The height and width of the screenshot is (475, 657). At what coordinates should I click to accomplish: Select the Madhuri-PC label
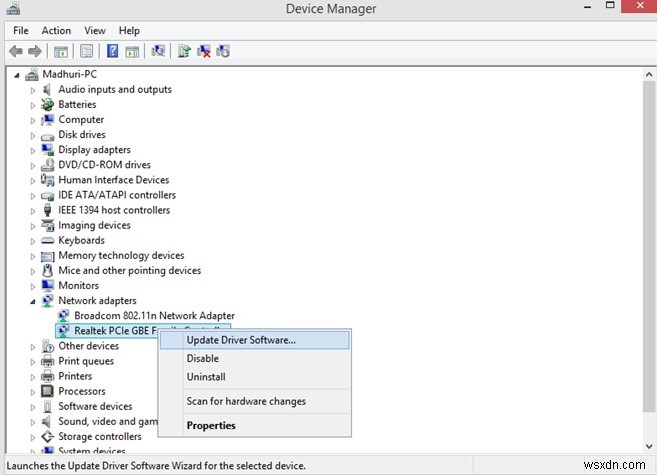(70, 74)
